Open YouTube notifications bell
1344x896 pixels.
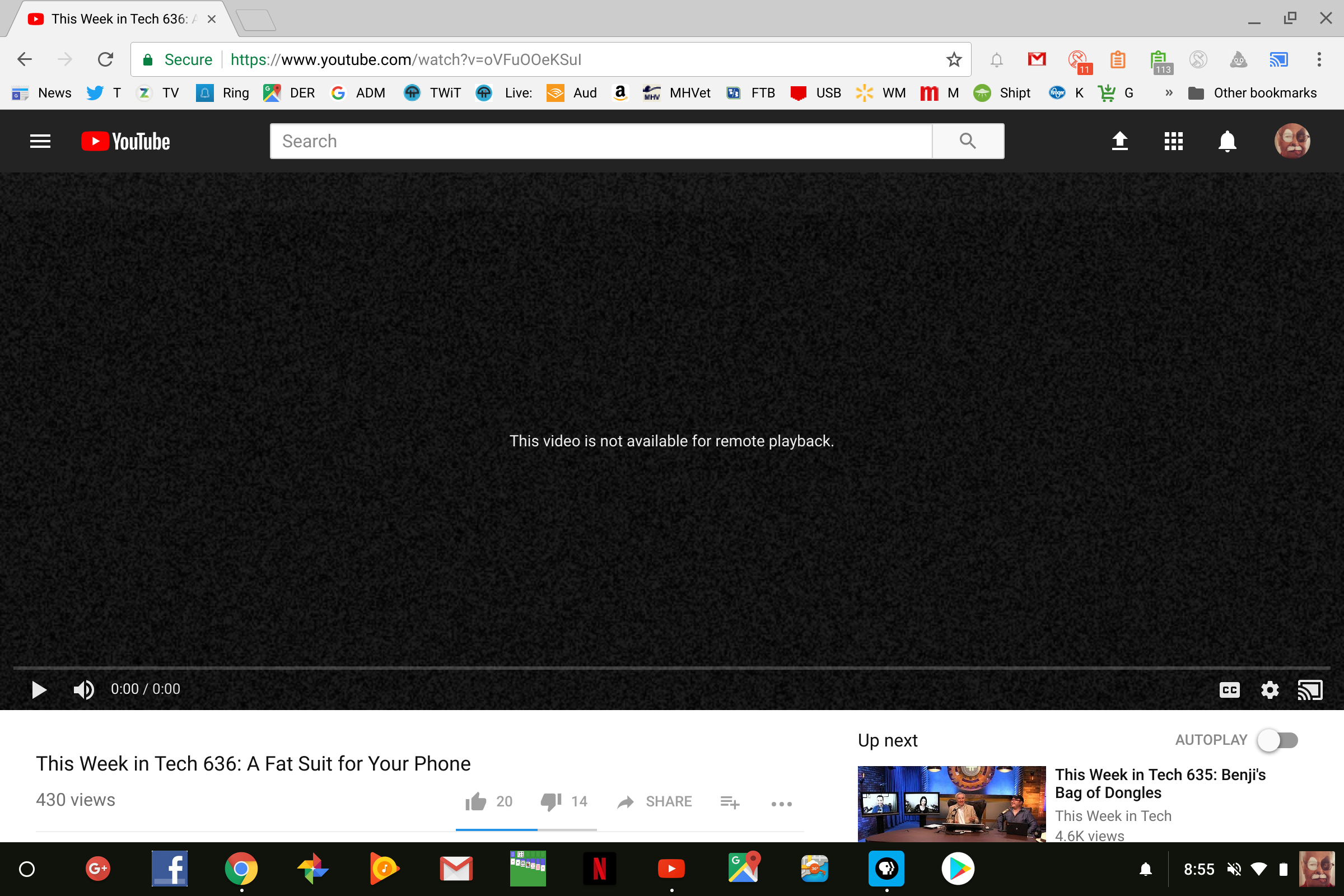pos(1227,141)
